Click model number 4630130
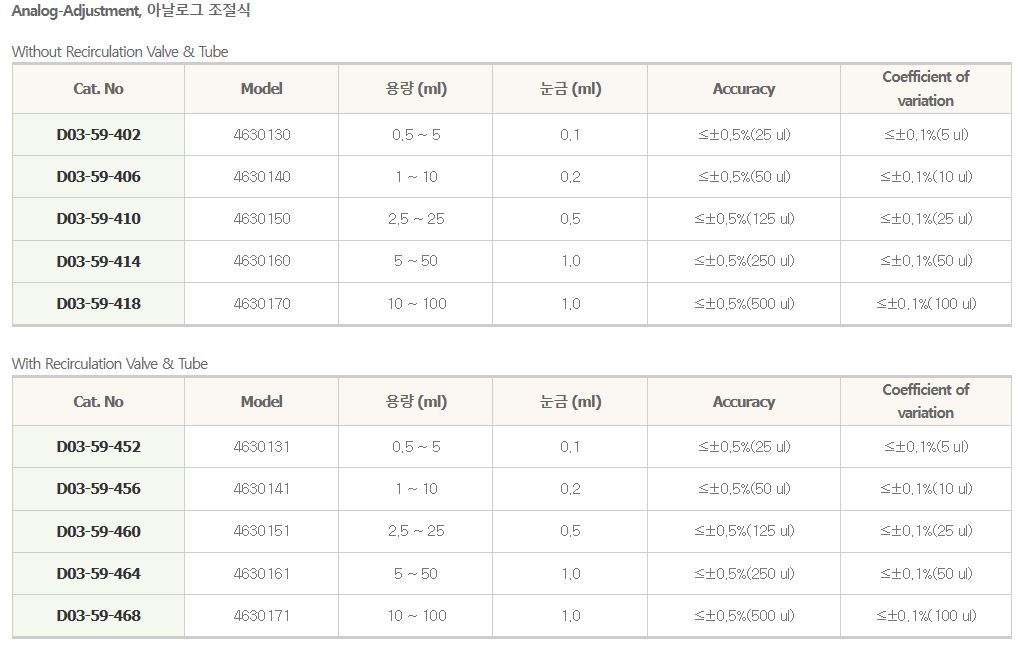Screen dimensions: 1021x651 [262, 134]
